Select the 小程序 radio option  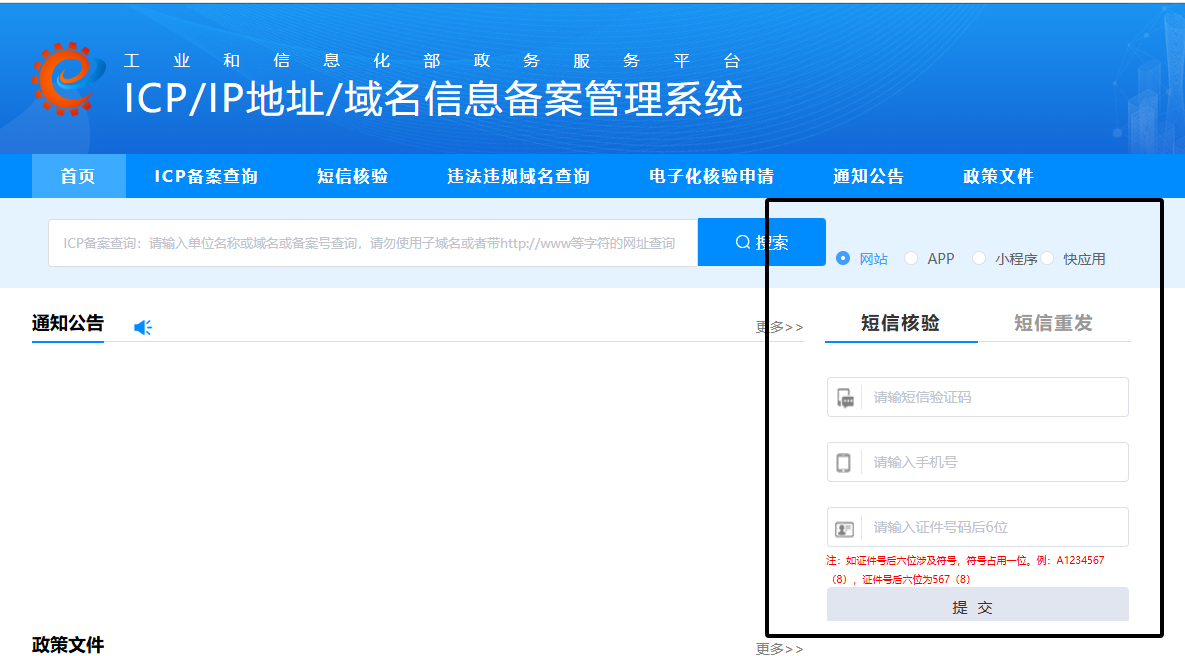[x=979, y=258]
